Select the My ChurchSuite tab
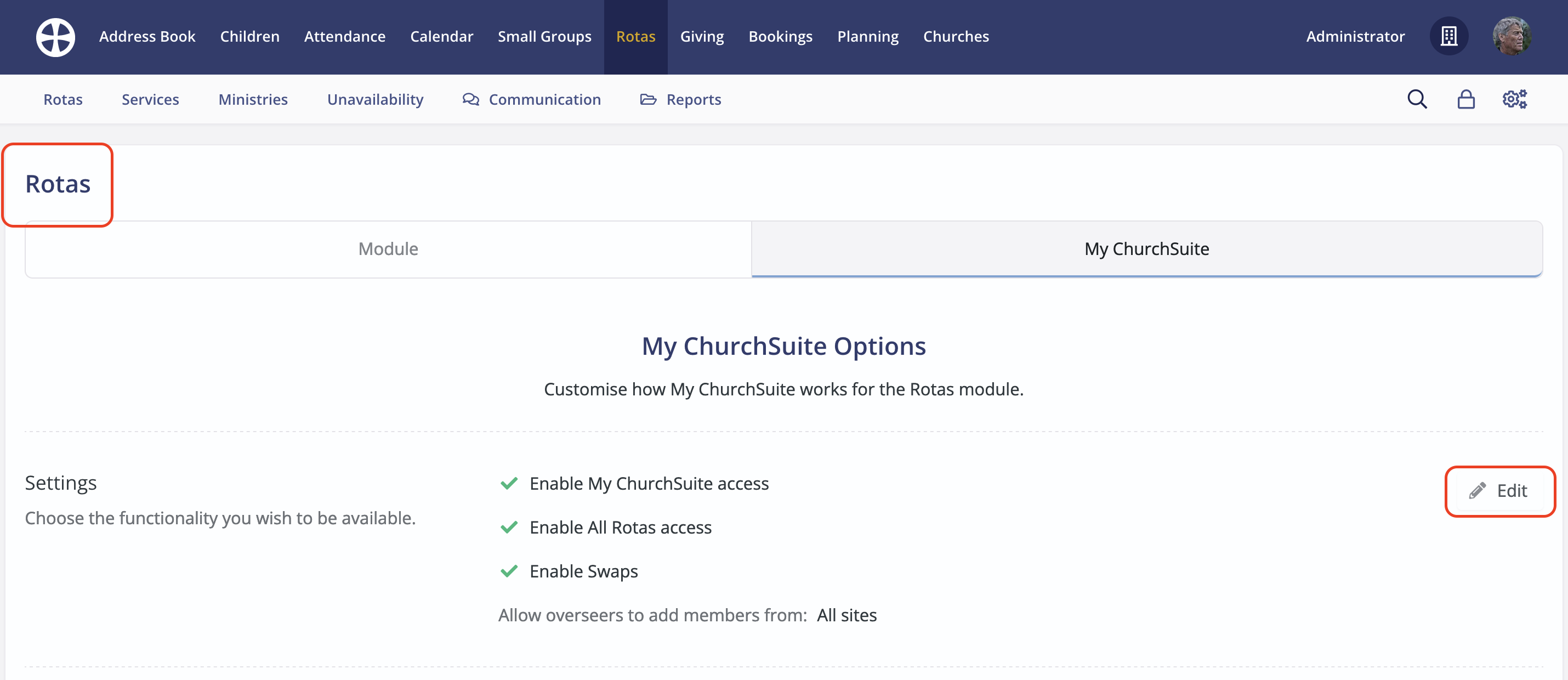 pyautogui.click(x=1146, y=249)
